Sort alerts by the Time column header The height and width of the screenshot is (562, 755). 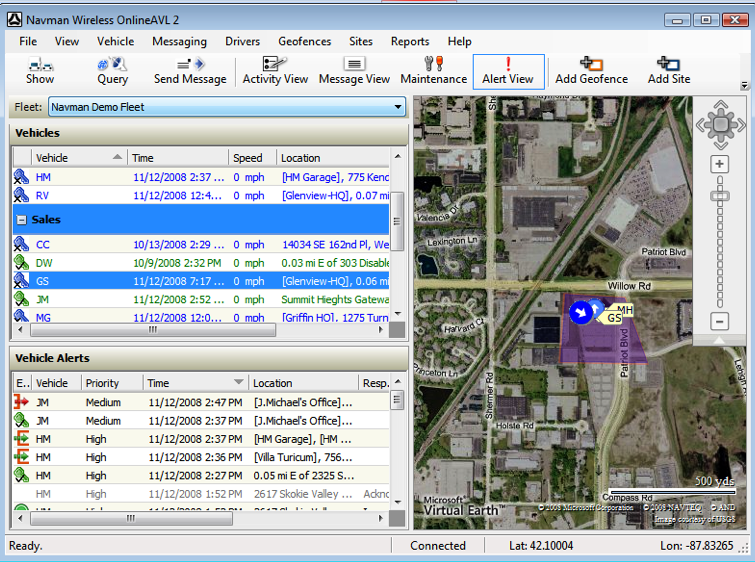point(195,383)
